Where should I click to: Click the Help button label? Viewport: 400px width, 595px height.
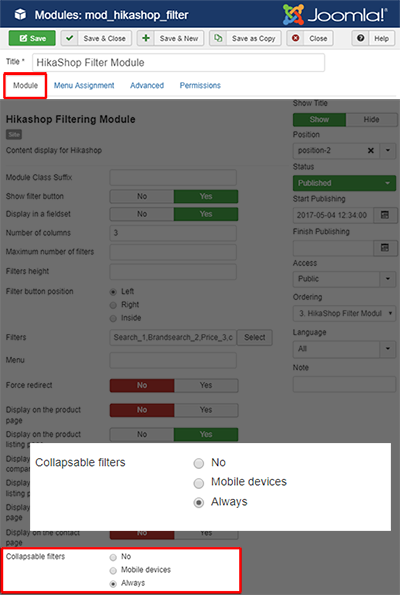(381, 39)
